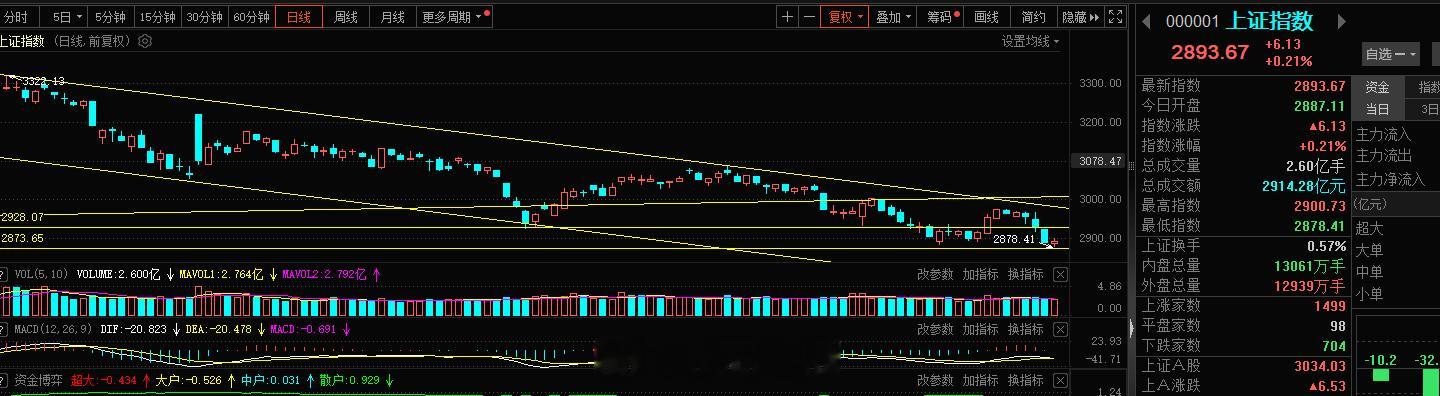This screenshot has width=1440, height=396.
Task: Open chart settings gear next to 上证指数
Action: coord(145,41)
